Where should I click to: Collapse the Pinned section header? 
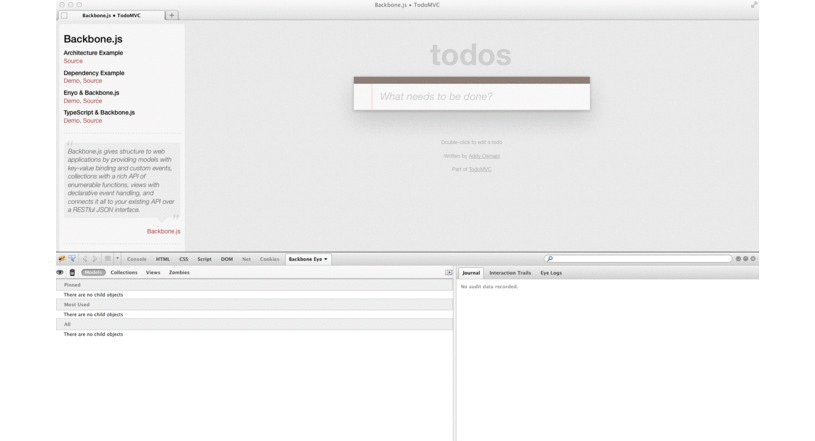[x=255, y=285]
